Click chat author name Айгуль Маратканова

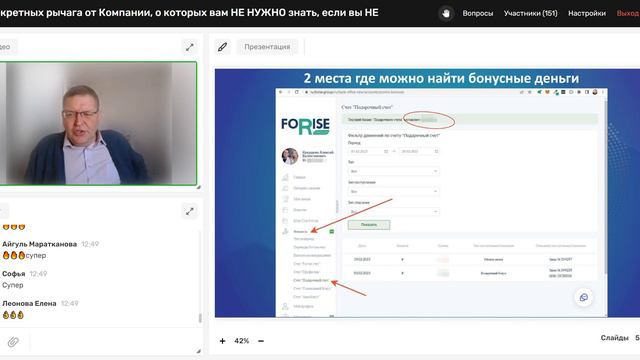(40, 244)
